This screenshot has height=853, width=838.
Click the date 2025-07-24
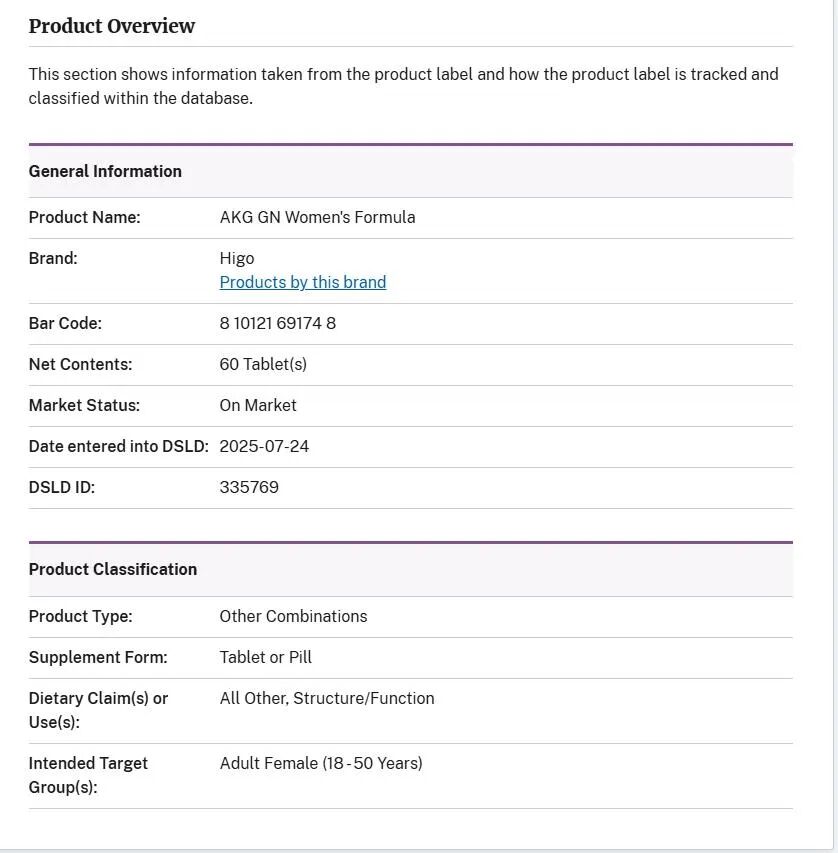point(264,447)
